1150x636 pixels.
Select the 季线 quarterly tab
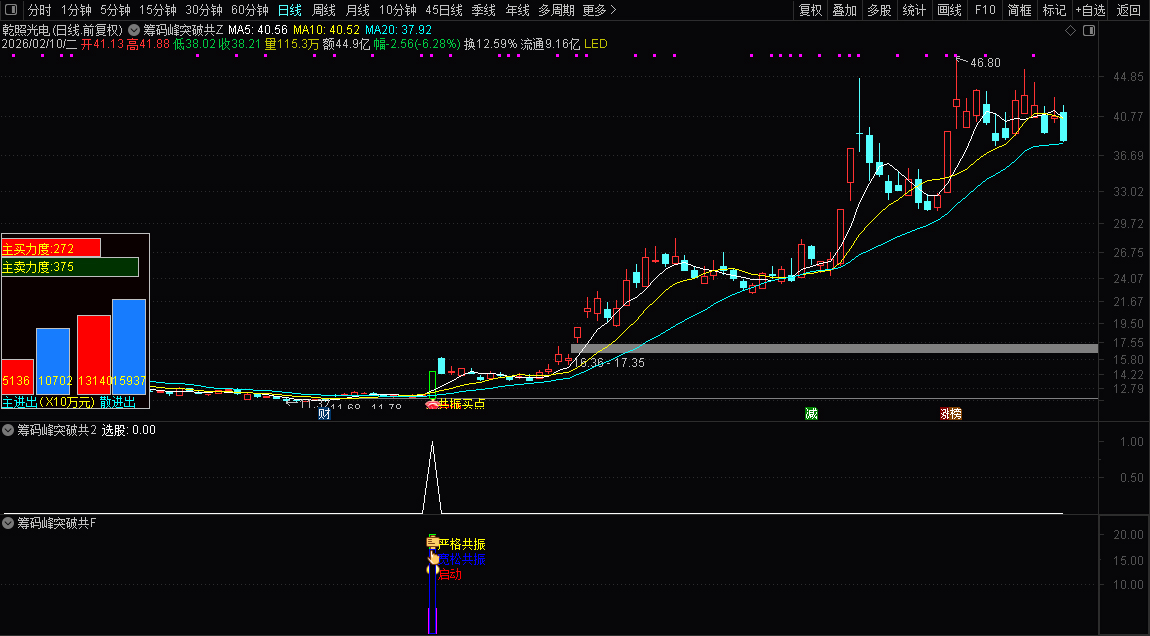coord(483,10)
